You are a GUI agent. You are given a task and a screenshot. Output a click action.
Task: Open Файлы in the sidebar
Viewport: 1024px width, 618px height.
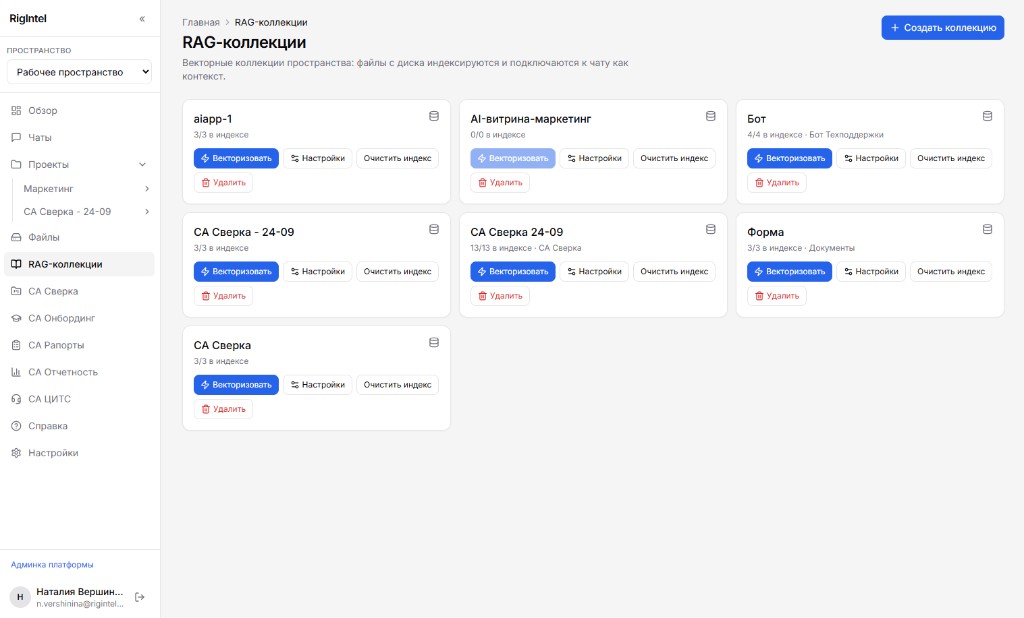point(79,237)
